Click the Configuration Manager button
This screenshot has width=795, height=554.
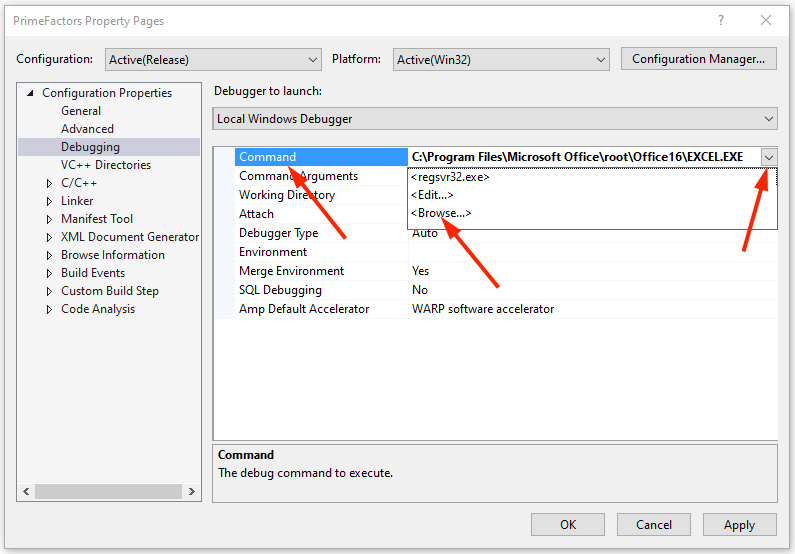pyautogui.click(x=698, y=59)
